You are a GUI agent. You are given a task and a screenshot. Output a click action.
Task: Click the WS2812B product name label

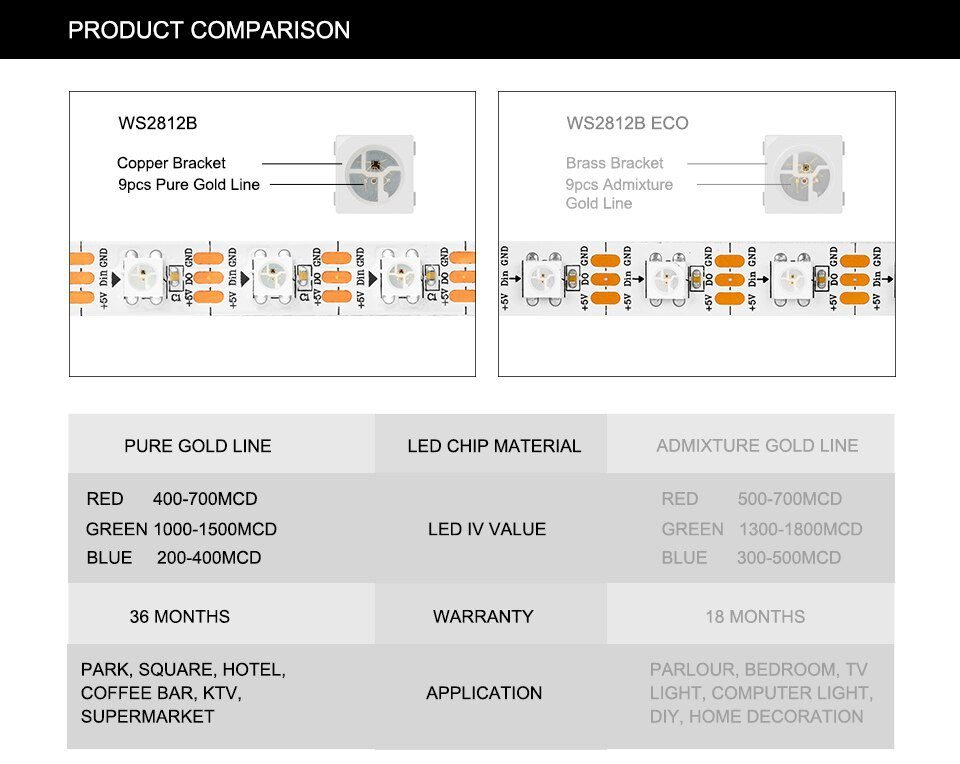click(x=158, y=124)
